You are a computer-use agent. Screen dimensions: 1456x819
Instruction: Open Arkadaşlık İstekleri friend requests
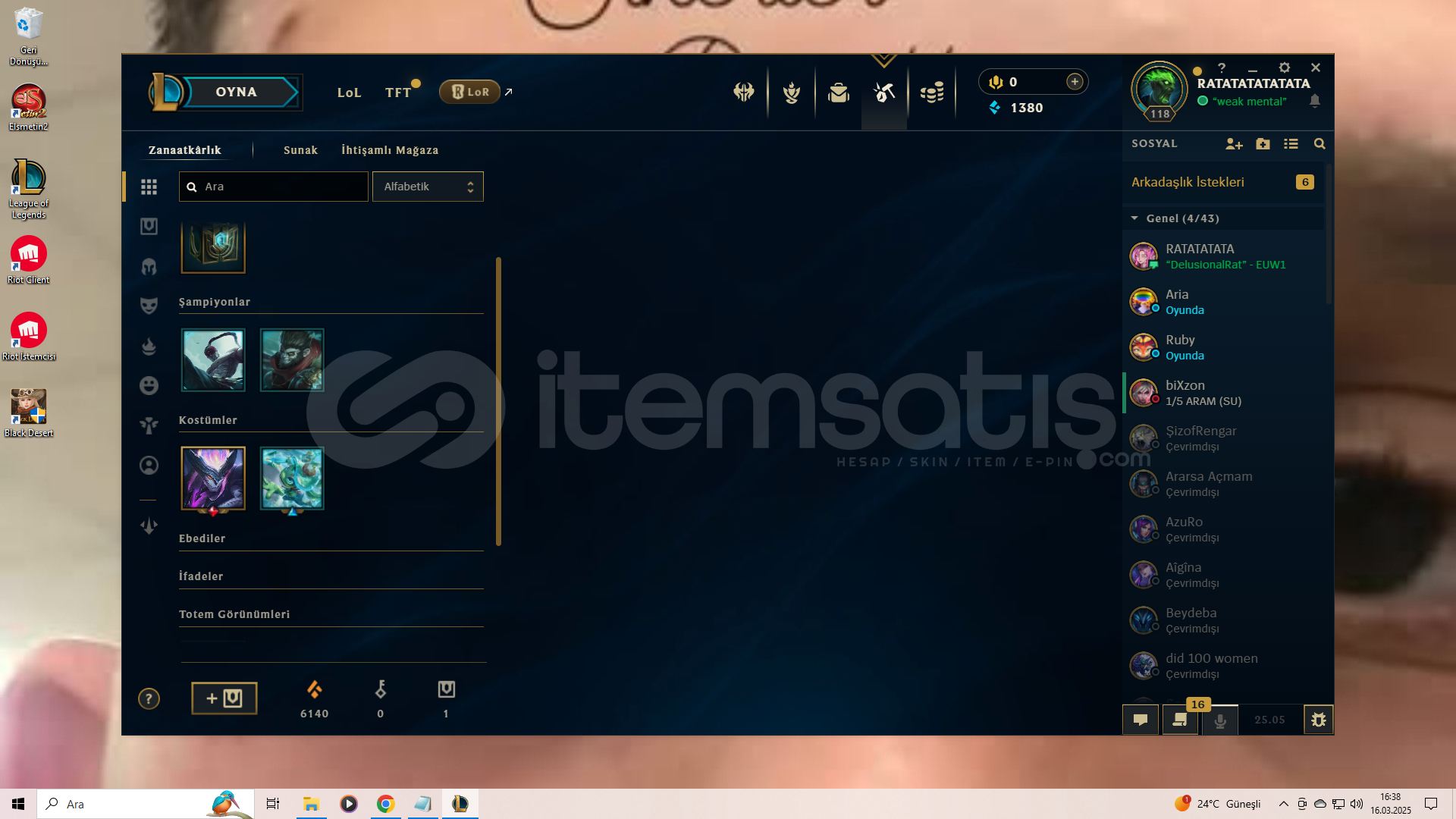tap(1222, 182)
